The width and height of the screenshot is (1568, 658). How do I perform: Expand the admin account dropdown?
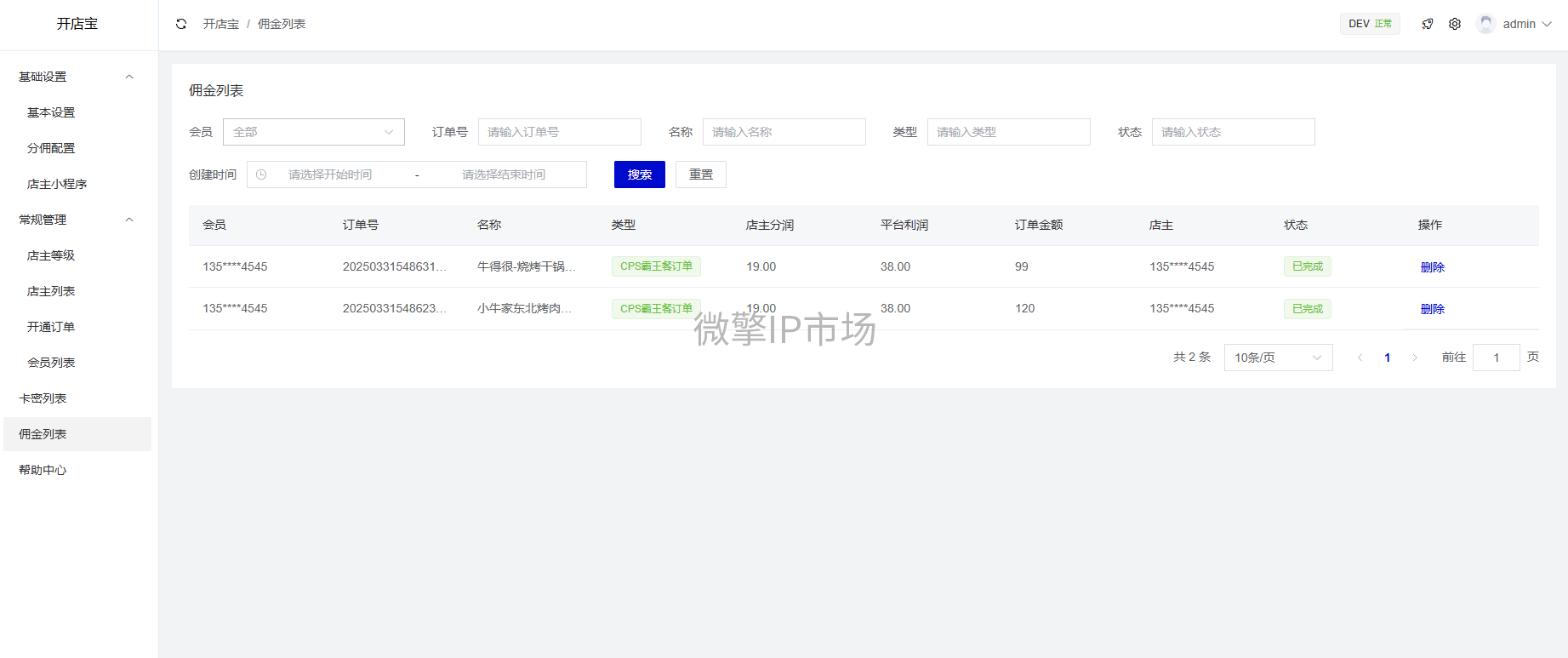tap(1546, 24)
